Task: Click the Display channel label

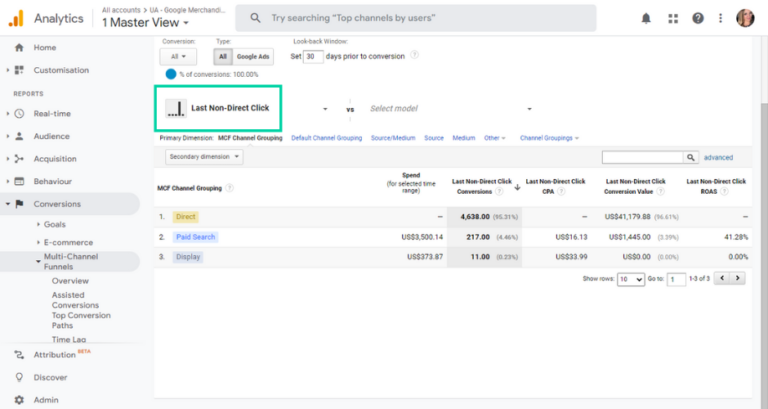Action: 188,257
